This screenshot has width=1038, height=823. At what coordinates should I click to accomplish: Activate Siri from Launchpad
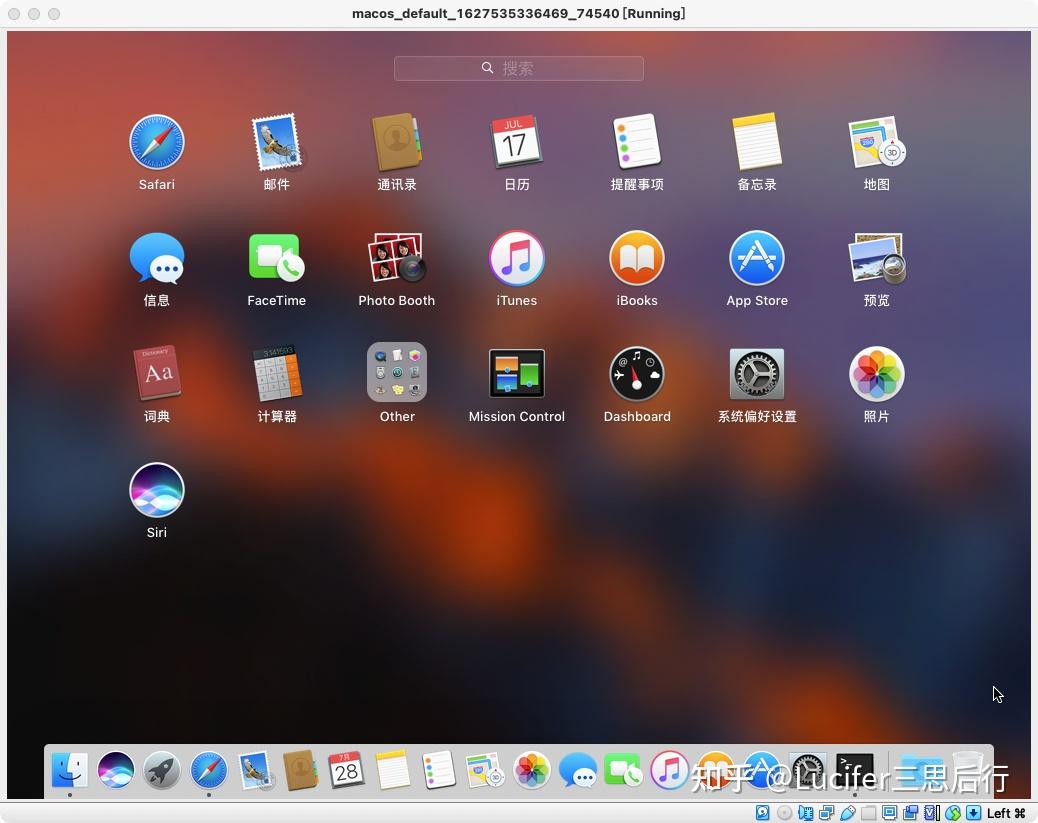157,489
